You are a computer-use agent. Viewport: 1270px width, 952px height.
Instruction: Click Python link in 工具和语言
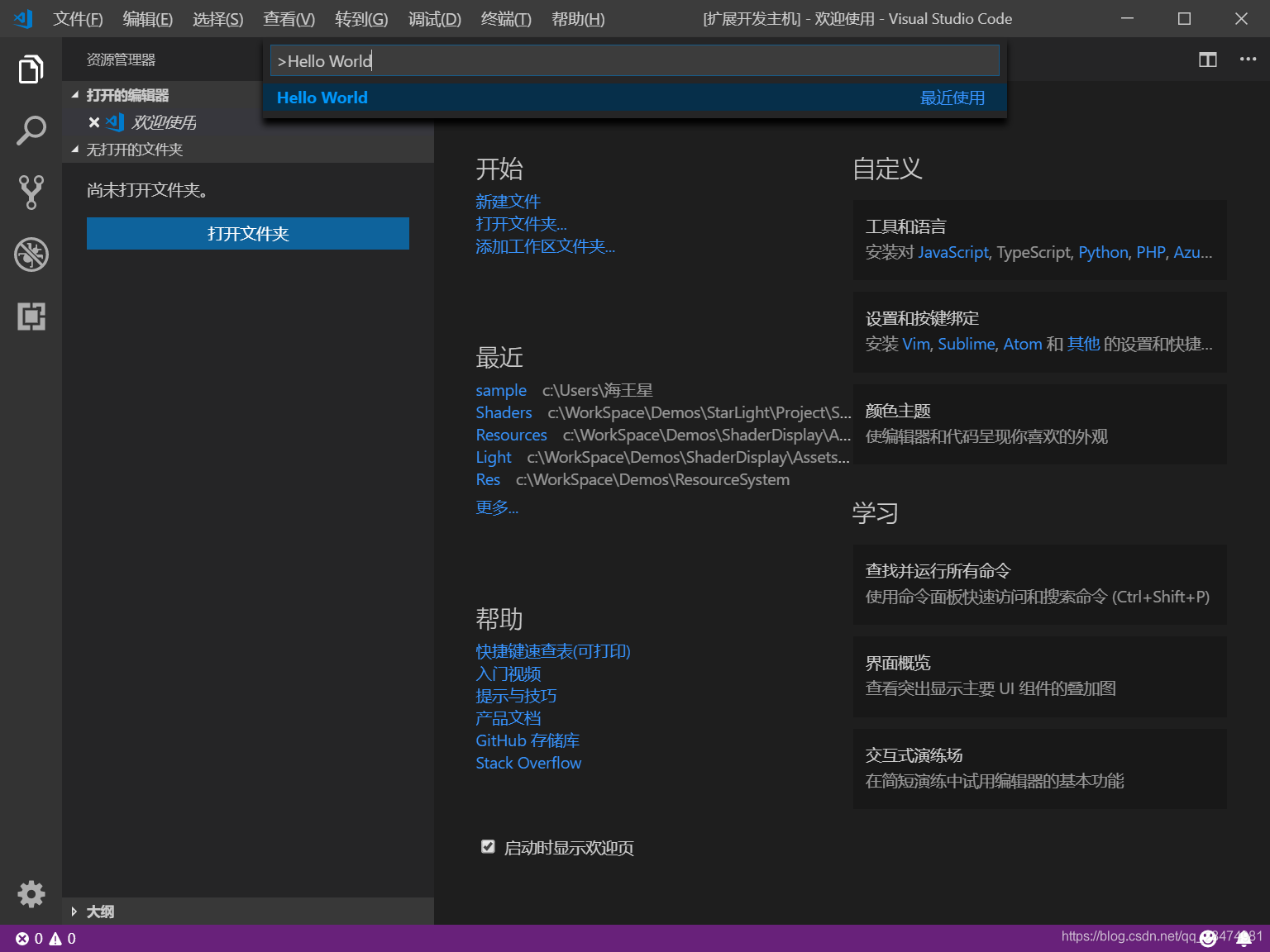[1103, 252]
